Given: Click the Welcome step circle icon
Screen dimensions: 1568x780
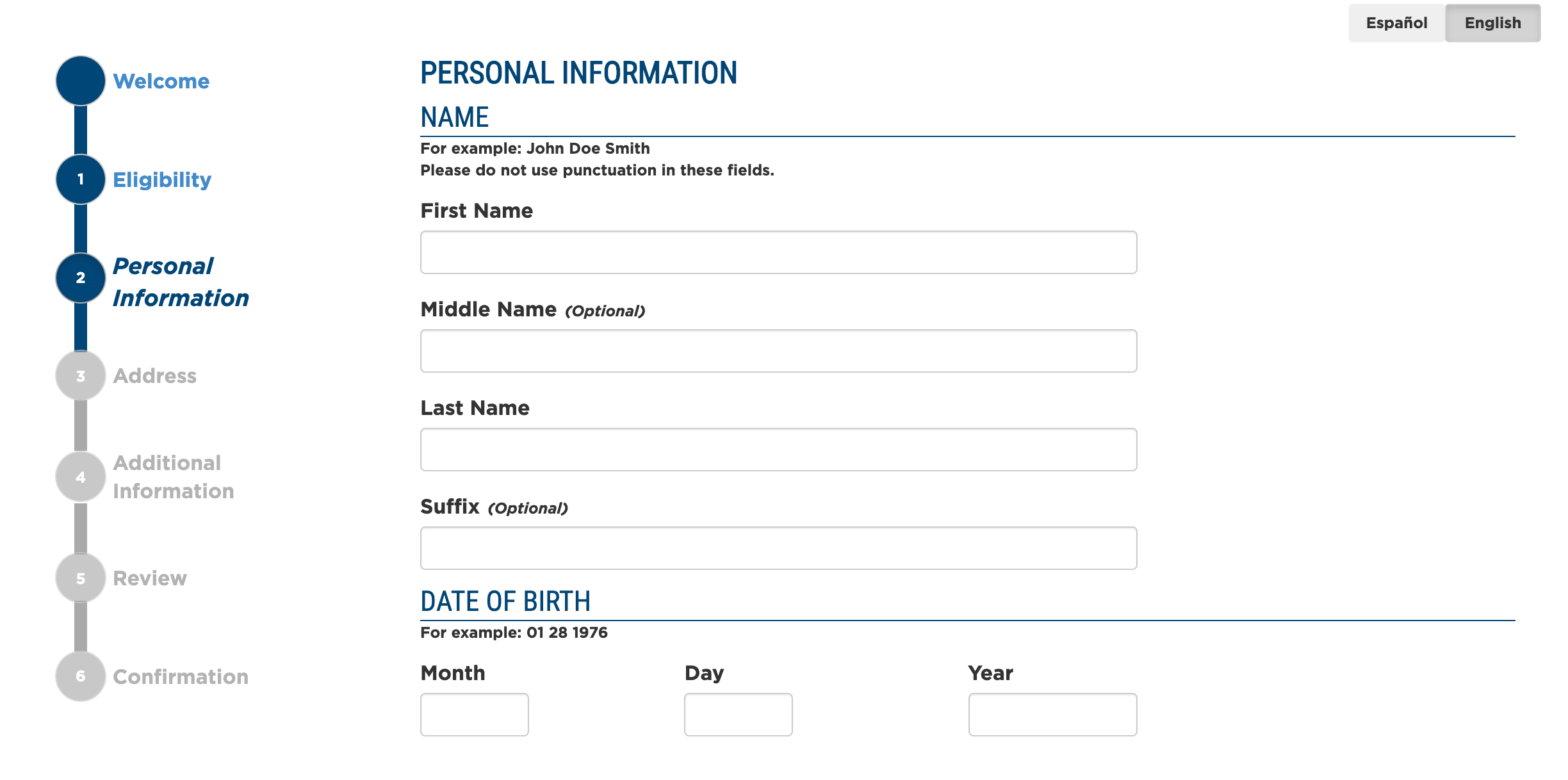Looking at the screenshot, I should 81,81.
